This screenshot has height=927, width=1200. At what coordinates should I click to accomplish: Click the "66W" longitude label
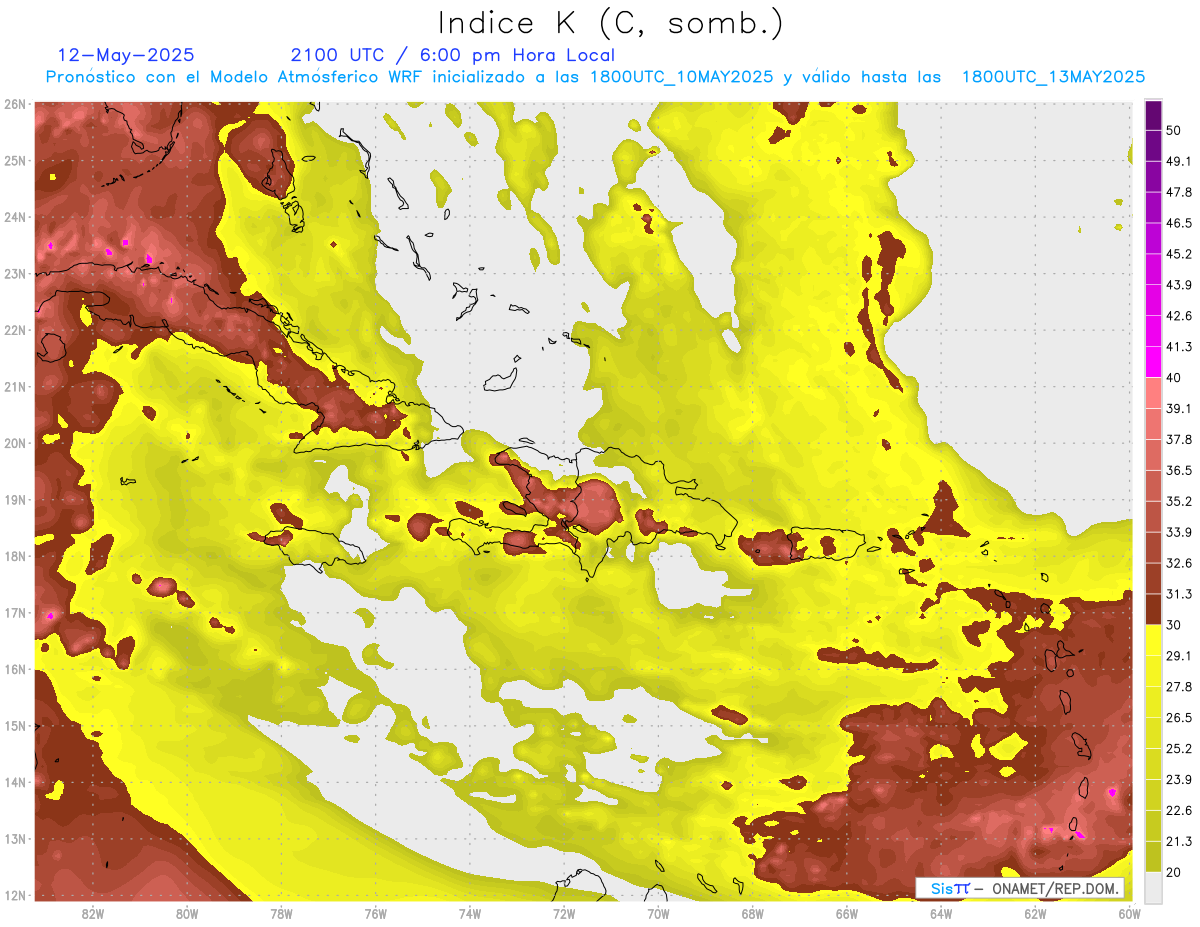coord(846,912)
